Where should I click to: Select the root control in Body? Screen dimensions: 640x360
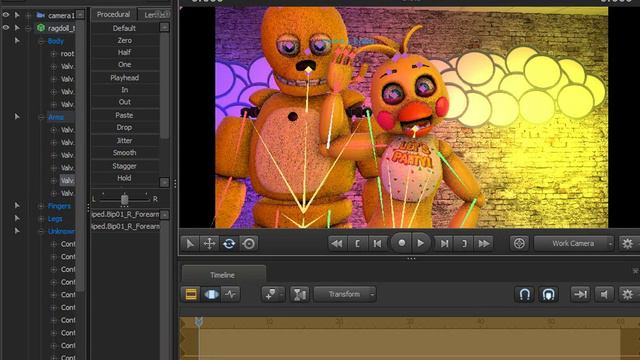click(67, 53)
